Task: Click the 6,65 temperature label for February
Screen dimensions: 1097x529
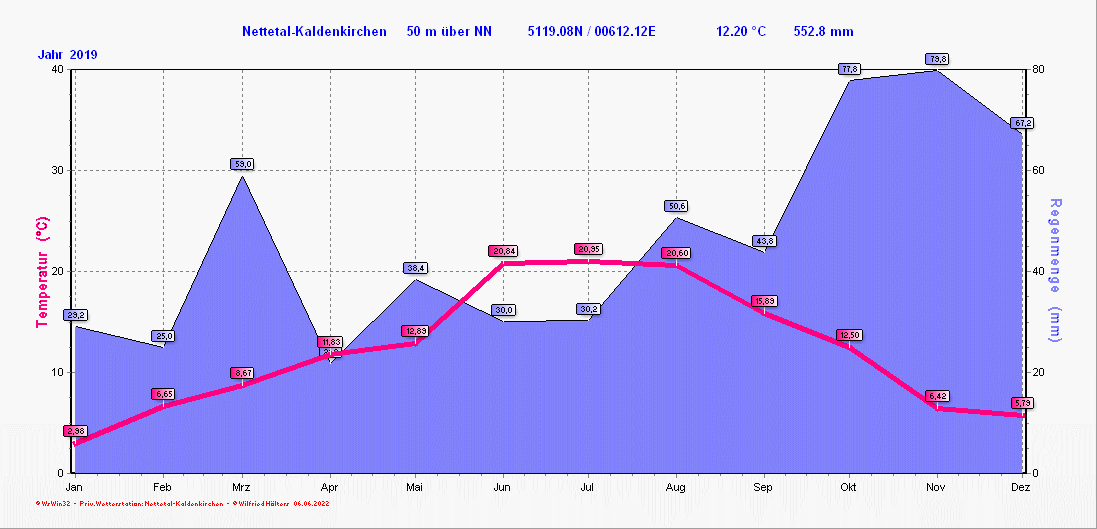Action: tap(163, 394)
